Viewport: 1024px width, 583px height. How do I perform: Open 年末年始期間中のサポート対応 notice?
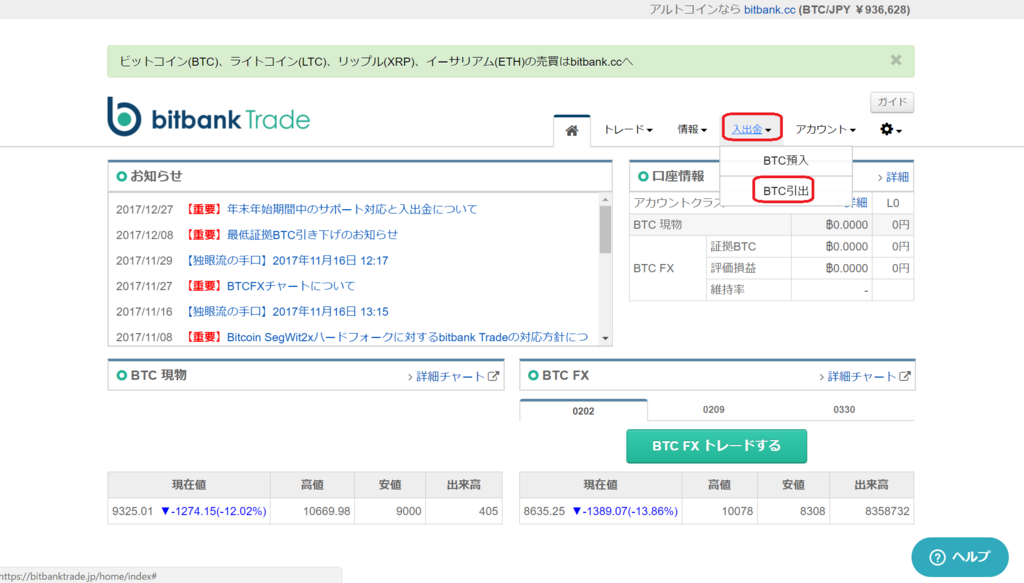[352, 209]
